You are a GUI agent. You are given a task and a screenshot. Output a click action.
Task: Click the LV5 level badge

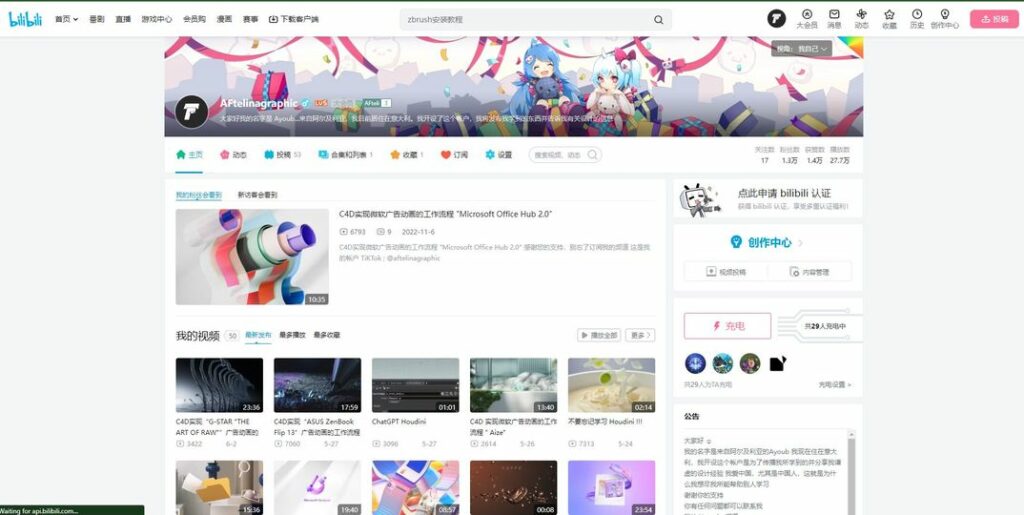[x=321, y=103]
